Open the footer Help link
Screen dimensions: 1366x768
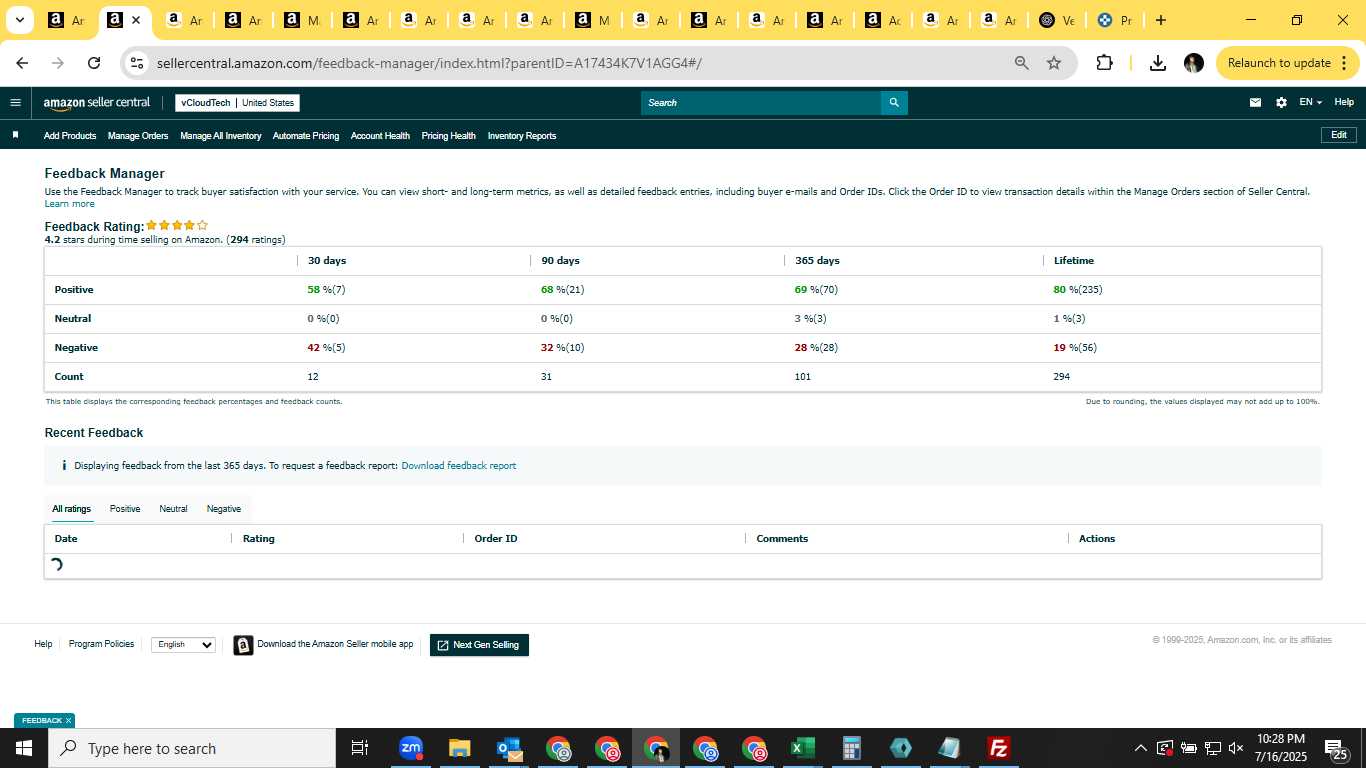coord(43,644)
